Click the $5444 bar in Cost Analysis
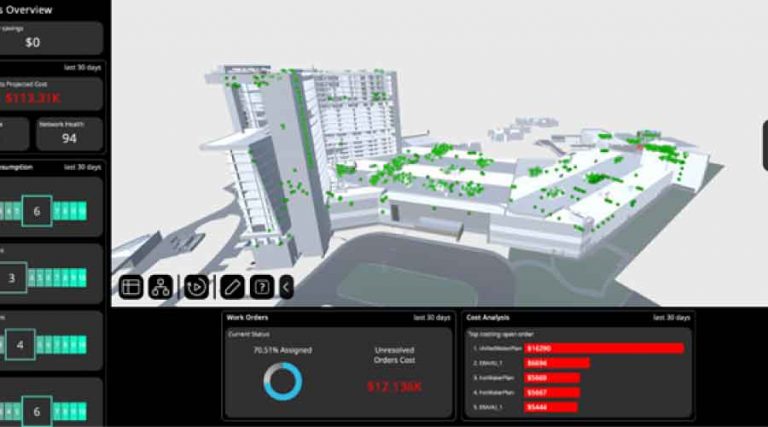The height and width of the screenshot is (427, 768). click(x=550, y=408)
